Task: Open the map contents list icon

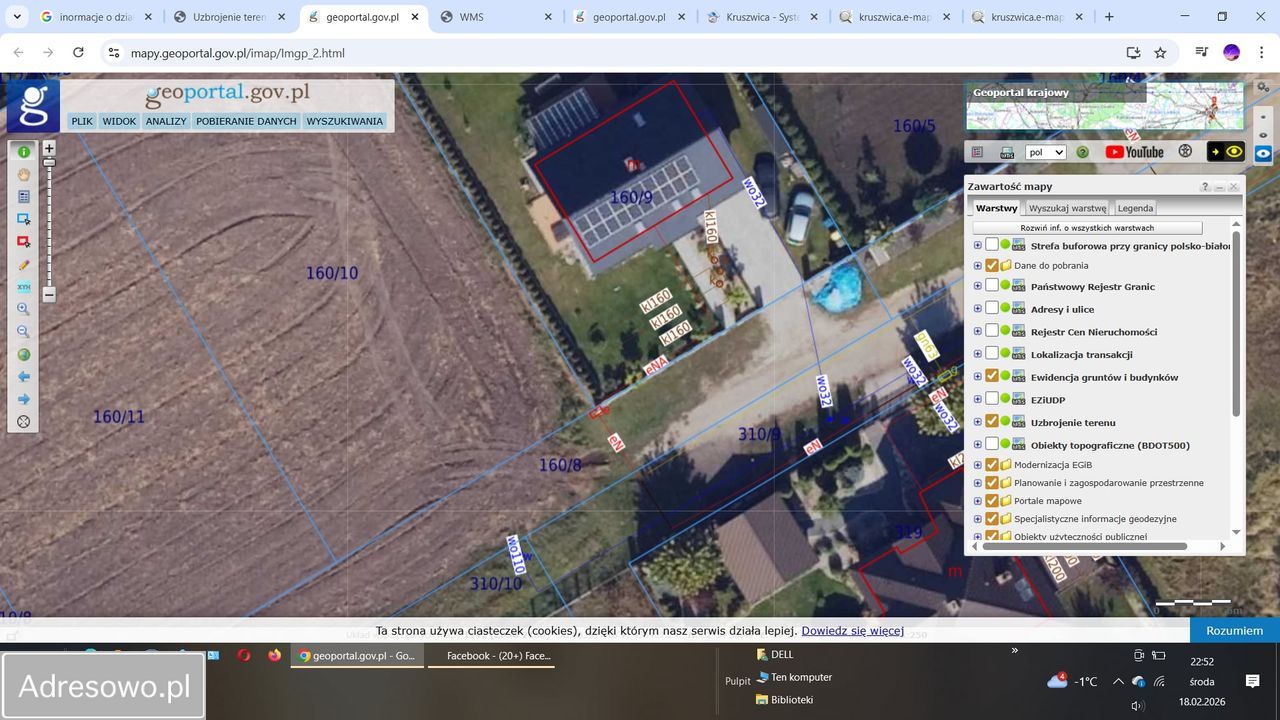Action: 978,152
